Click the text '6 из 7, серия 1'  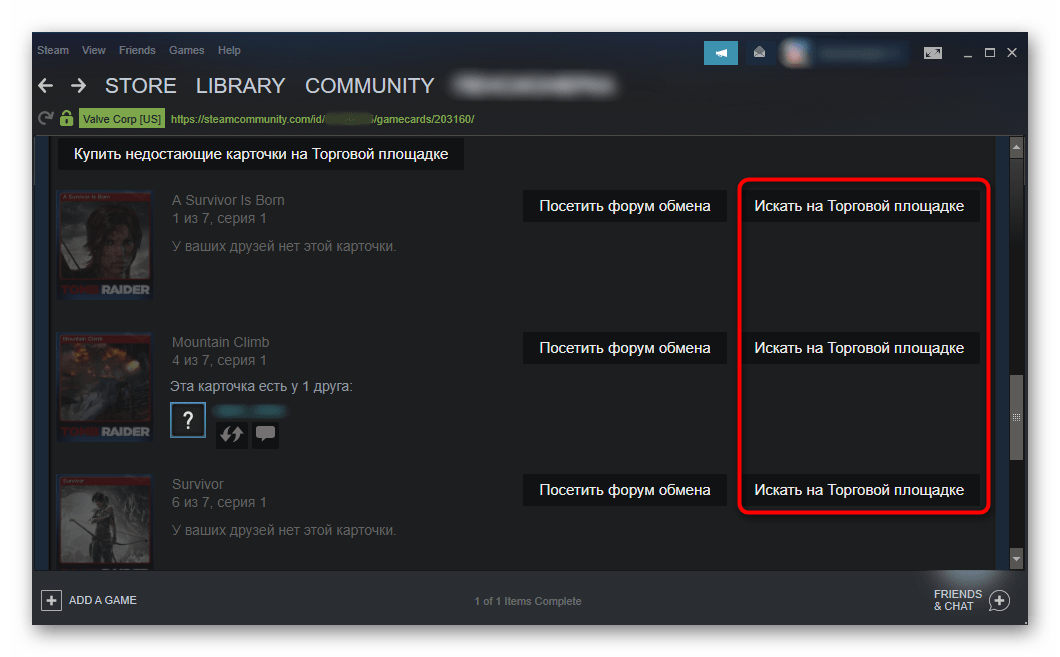219,502
